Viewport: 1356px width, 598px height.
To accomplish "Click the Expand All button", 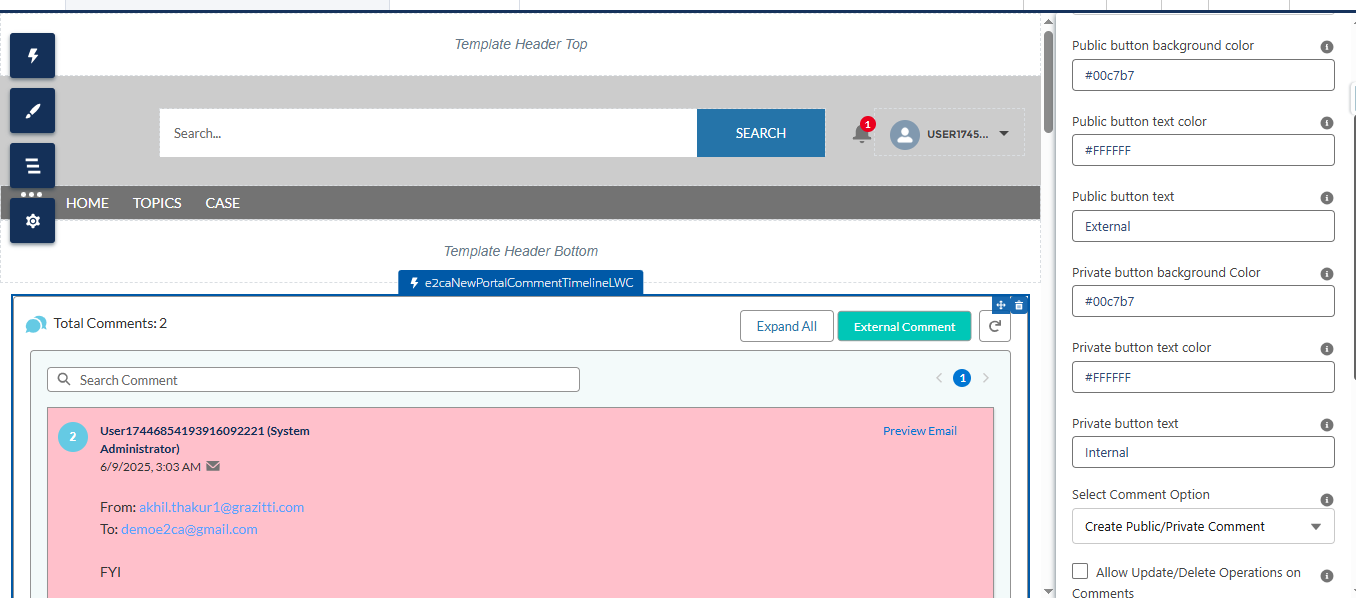I will tap(786, 326).
